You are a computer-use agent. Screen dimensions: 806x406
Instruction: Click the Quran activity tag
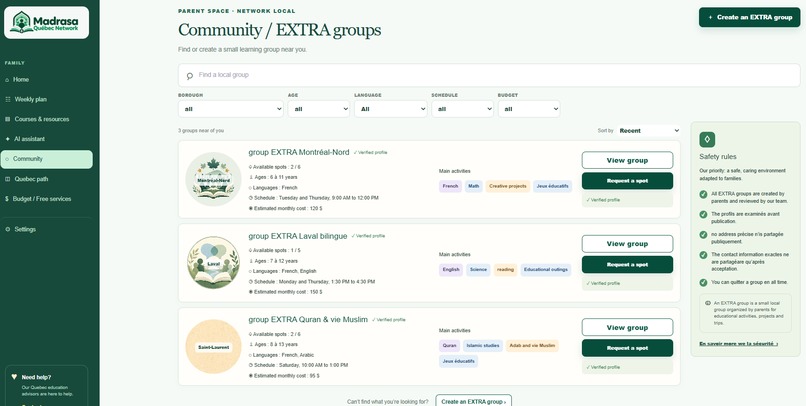click(449, 346)
